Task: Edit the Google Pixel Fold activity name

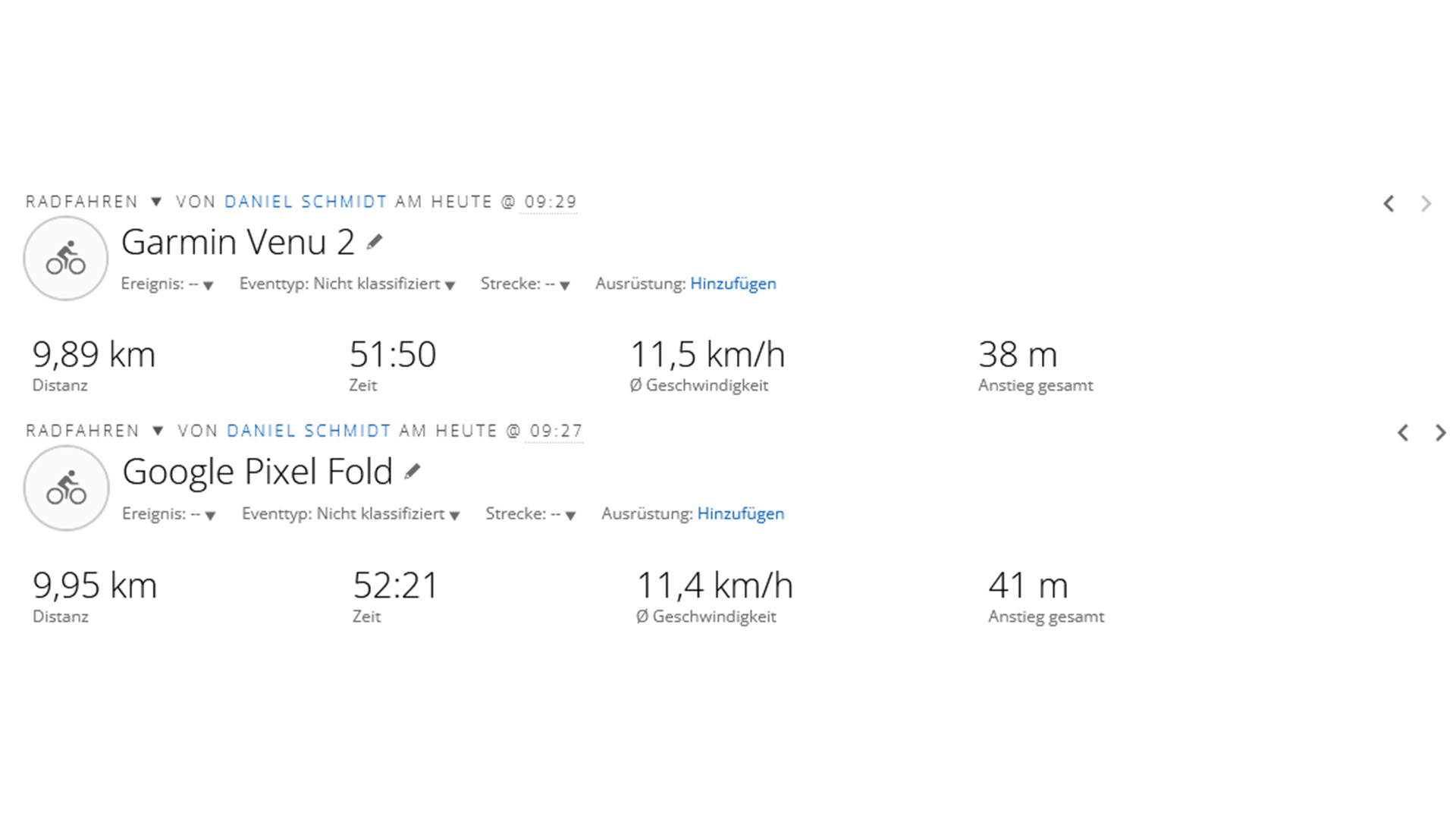Action: pyautogui.click(x=412, y=472)
